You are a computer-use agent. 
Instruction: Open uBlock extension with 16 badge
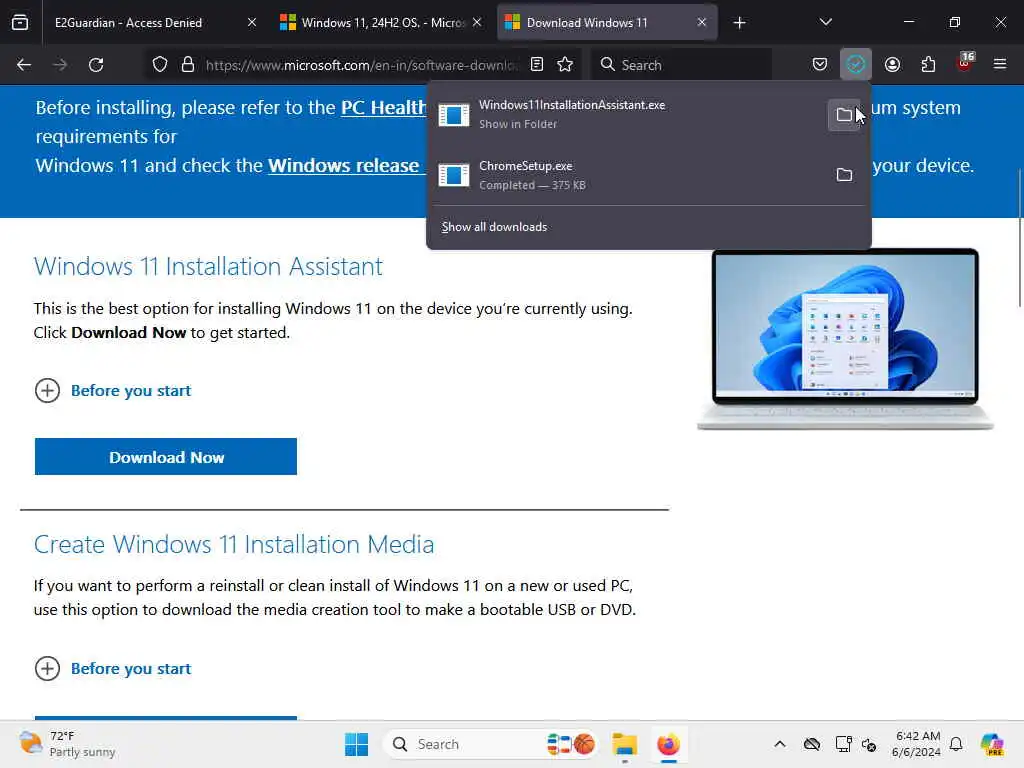(965, 63)
